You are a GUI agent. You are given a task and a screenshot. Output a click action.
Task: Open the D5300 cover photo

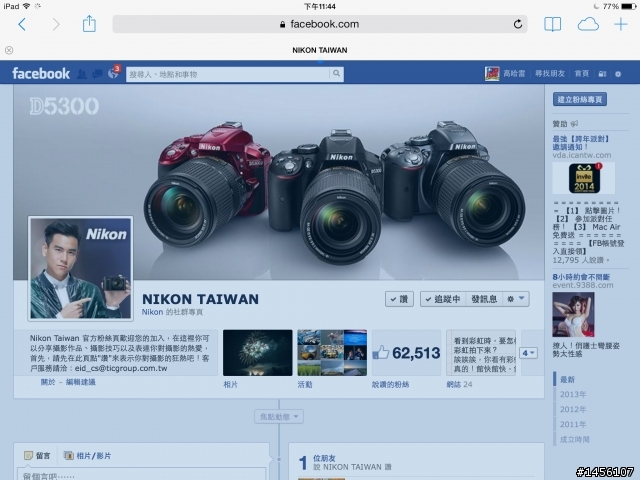click(278, 182)
